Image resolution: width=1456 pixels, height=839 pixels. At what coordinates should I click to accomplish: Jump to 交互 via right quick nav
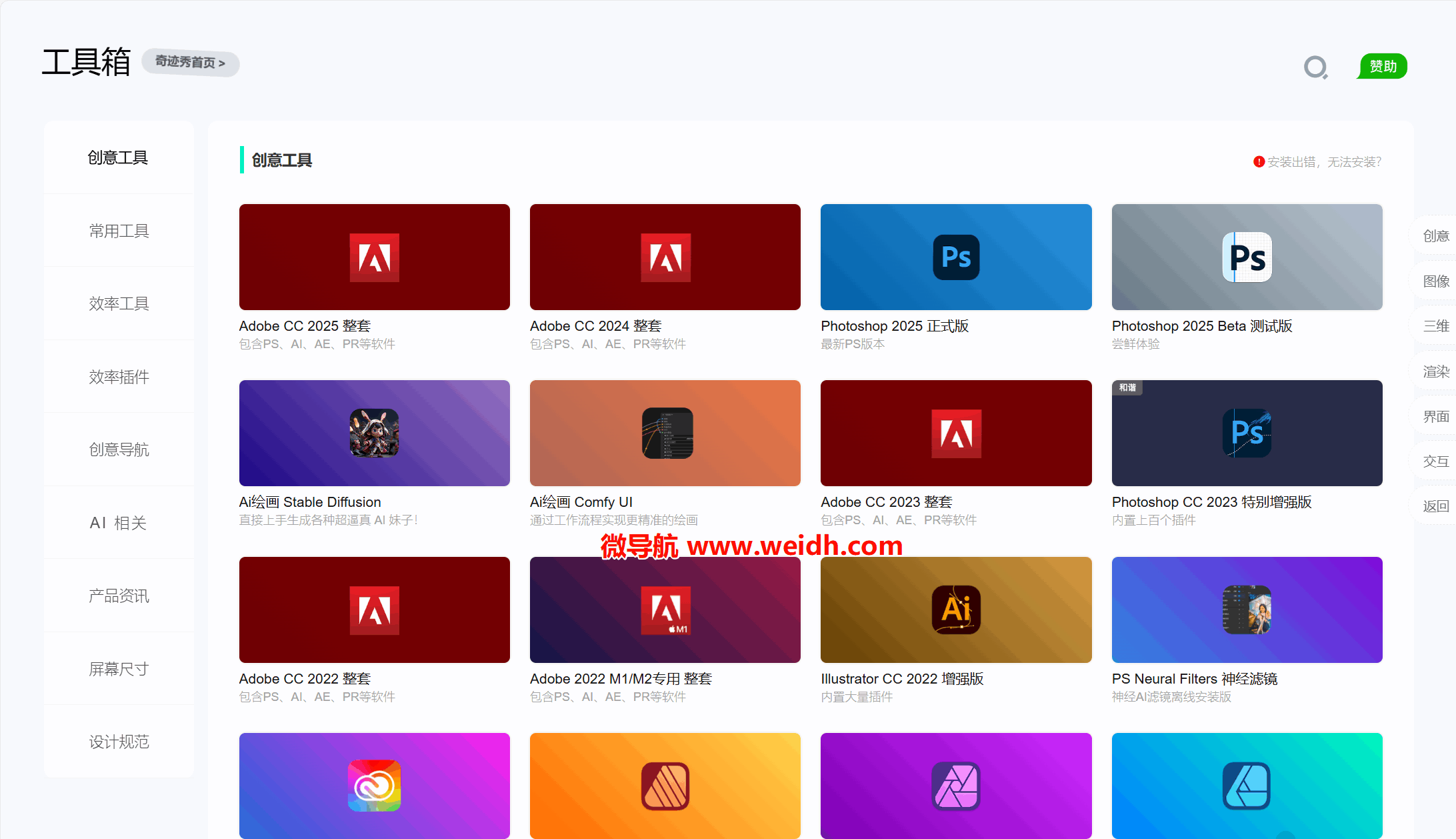pyautogui.click(x=1435, y=461)
